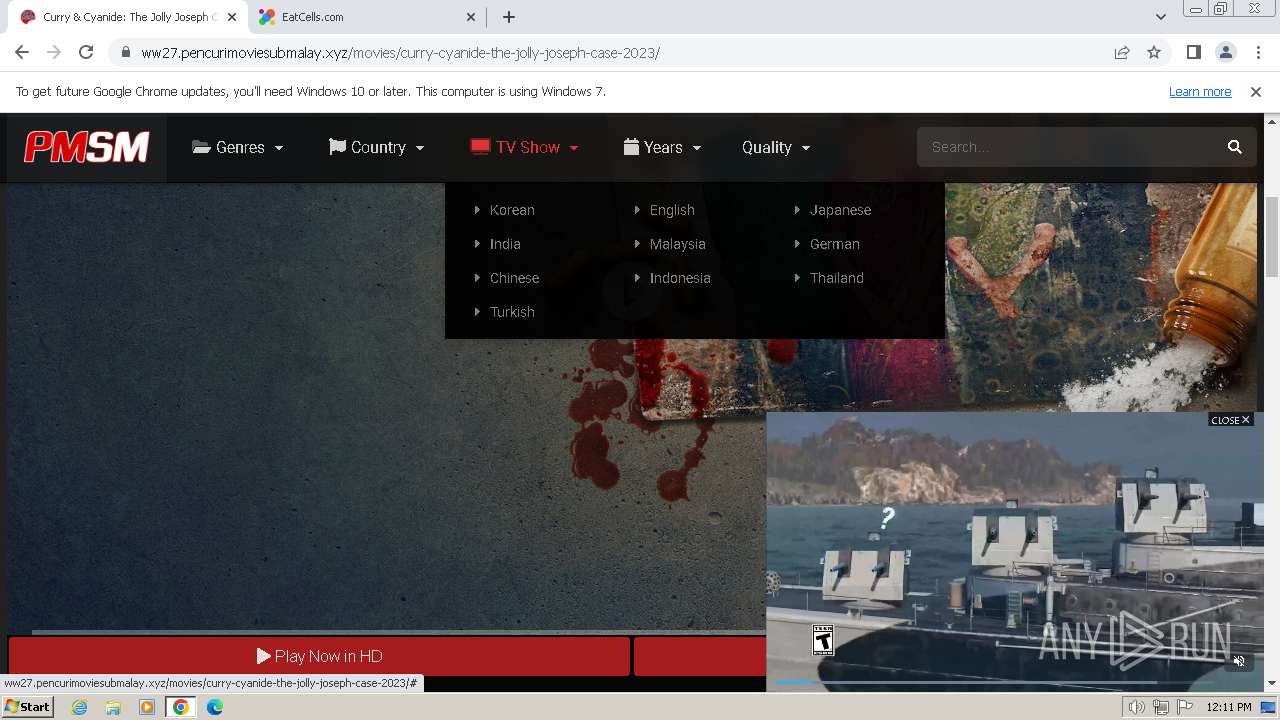1280x720 pixels.
Task: Select India in TV Show menu
Action: (505, 244)
